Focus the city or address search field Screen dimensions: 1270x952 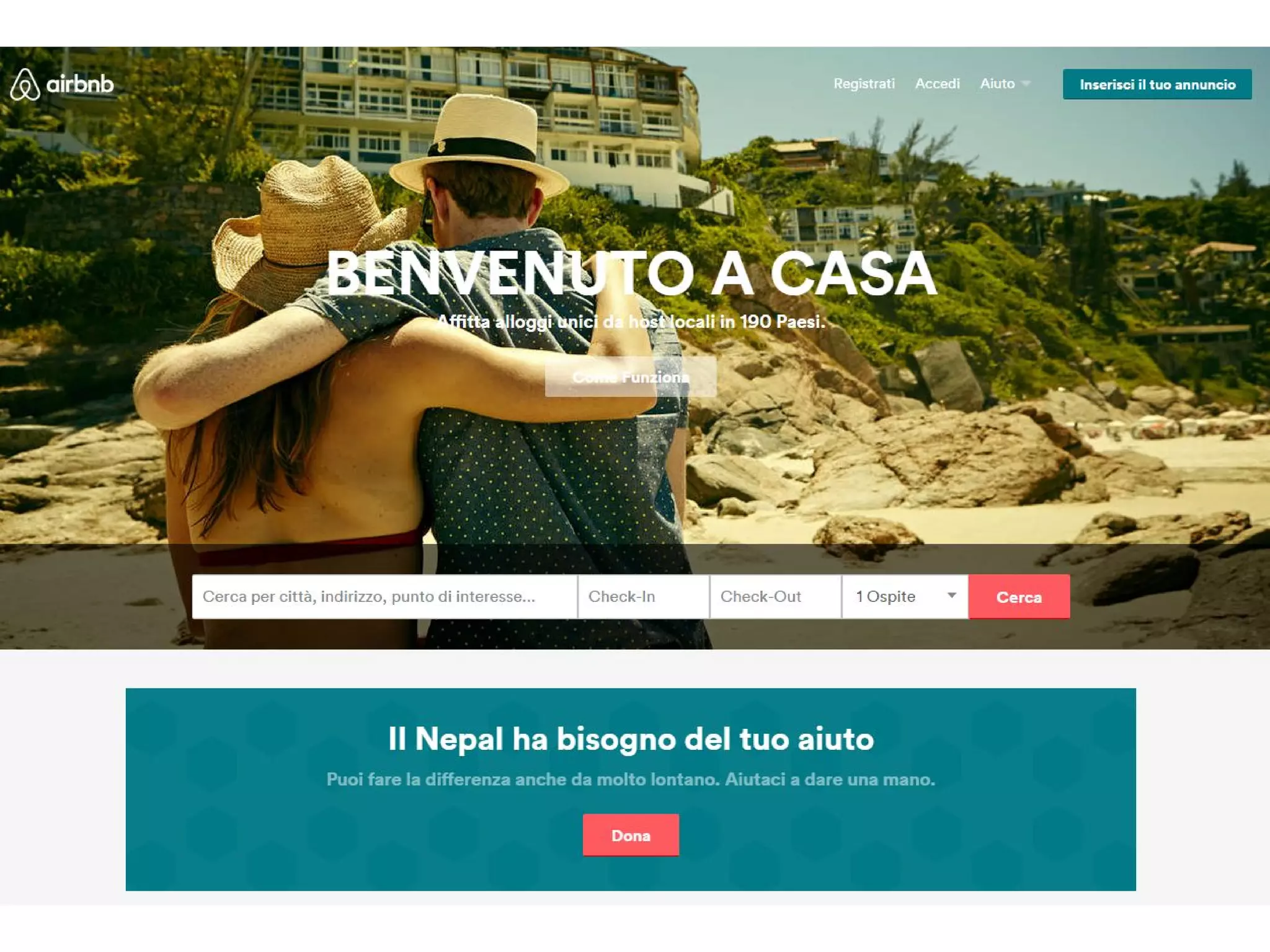click(384, 596)
